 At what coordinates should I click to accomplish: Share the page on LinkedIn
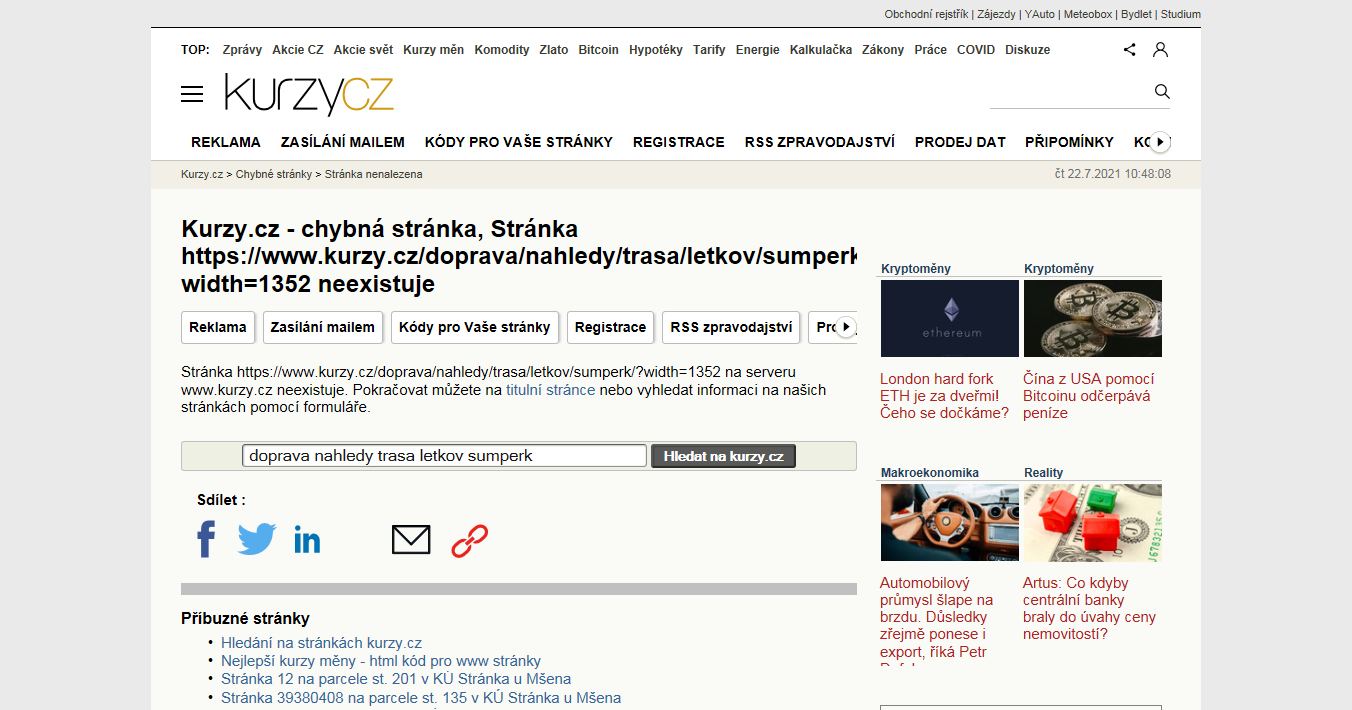(307, 540)
